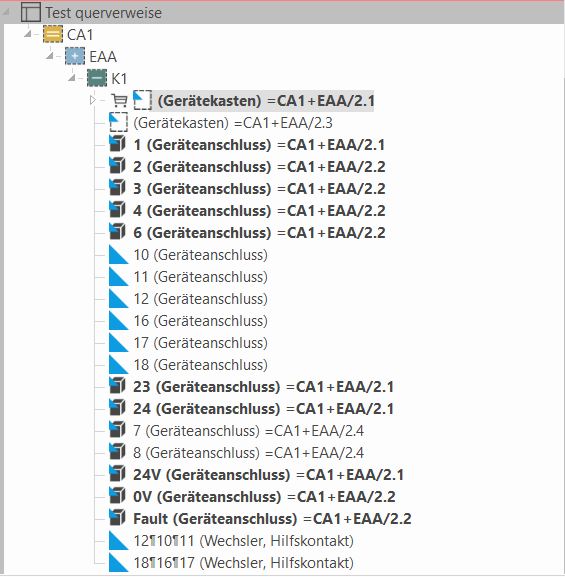
Task: Click the blue EAA mounting location icon
Action: [75, 56]
